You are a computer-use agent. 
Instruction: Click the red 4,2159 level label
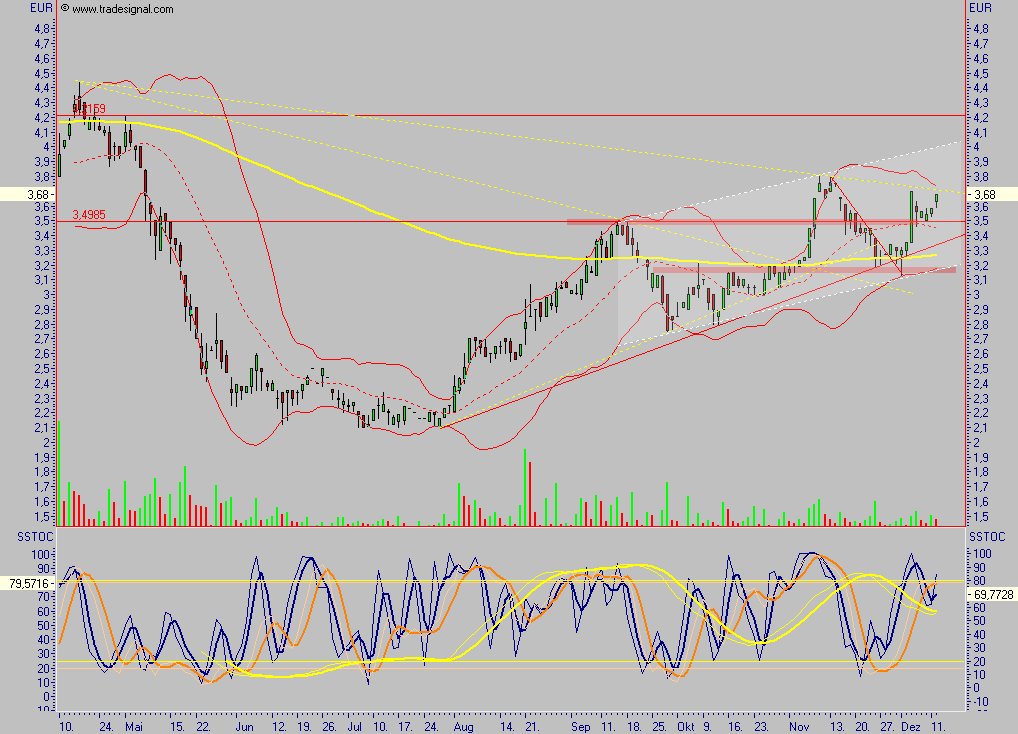[x=90, y=109]
